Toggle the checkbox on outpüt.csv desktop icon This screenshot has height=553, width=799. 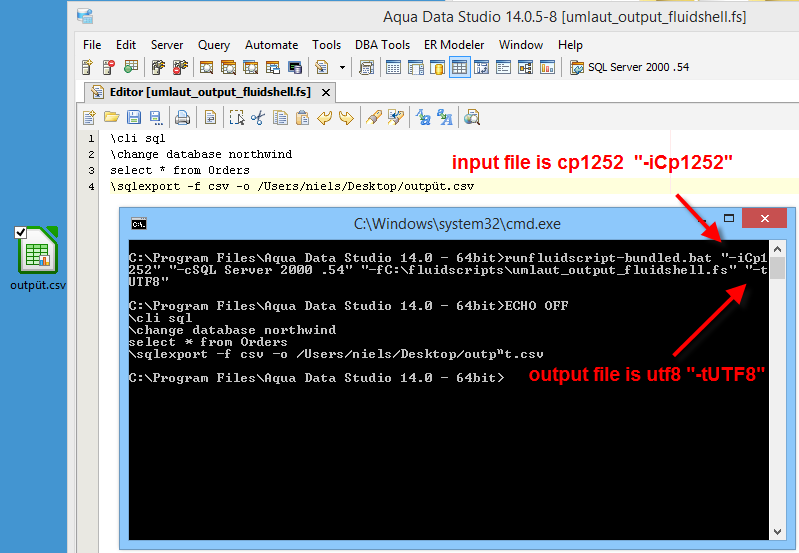tap(20, 232)
